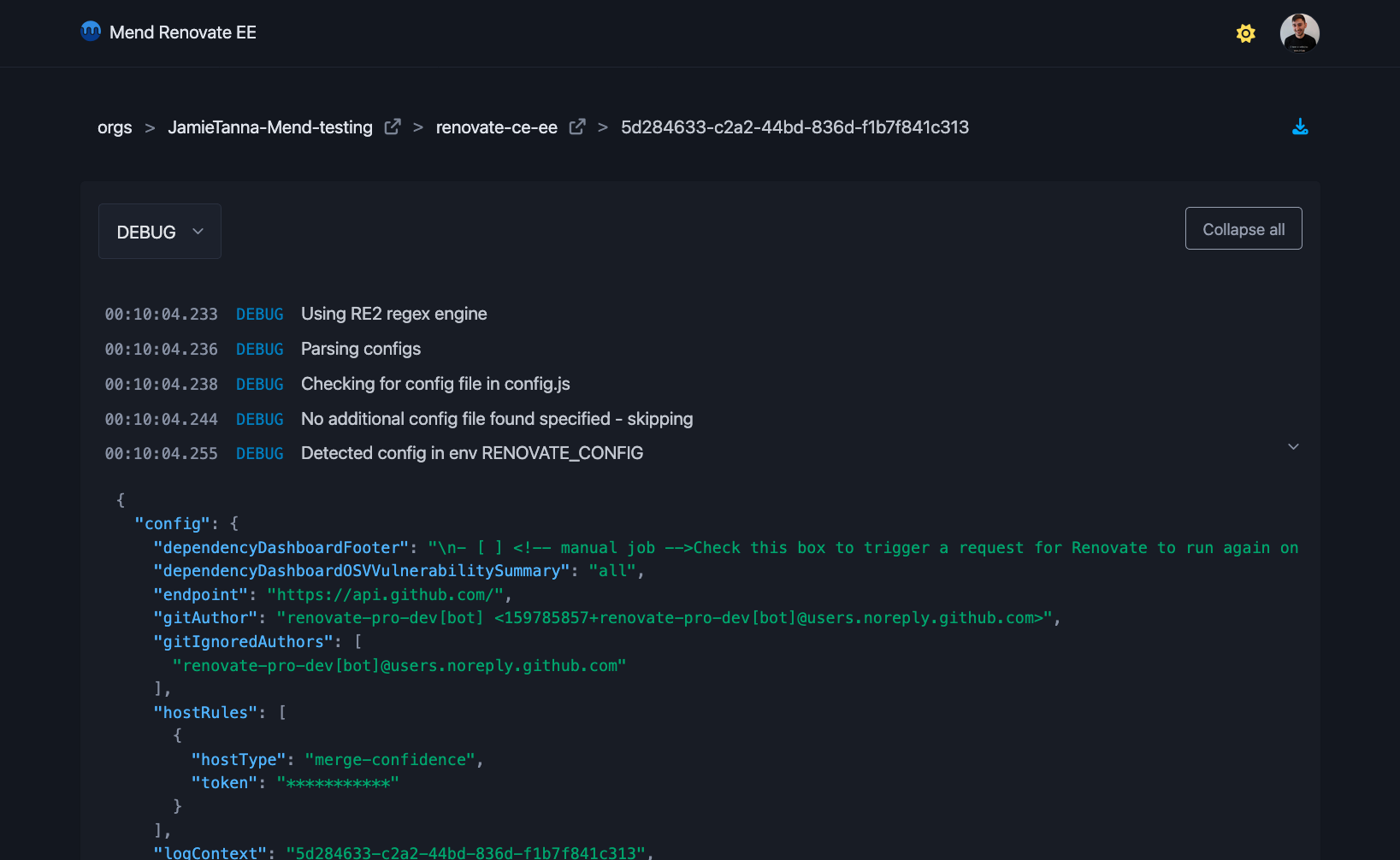Open JamieTanna-Mend-testing breadcrumb link
The image size is (1400, 860).
click(x=270, y=127)
